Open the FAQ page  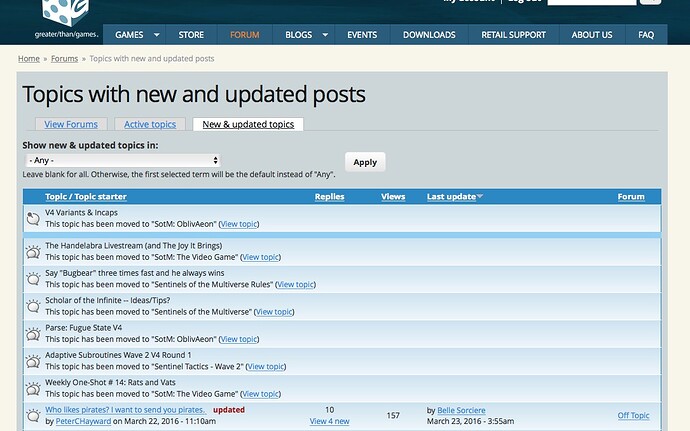(646, 35)
